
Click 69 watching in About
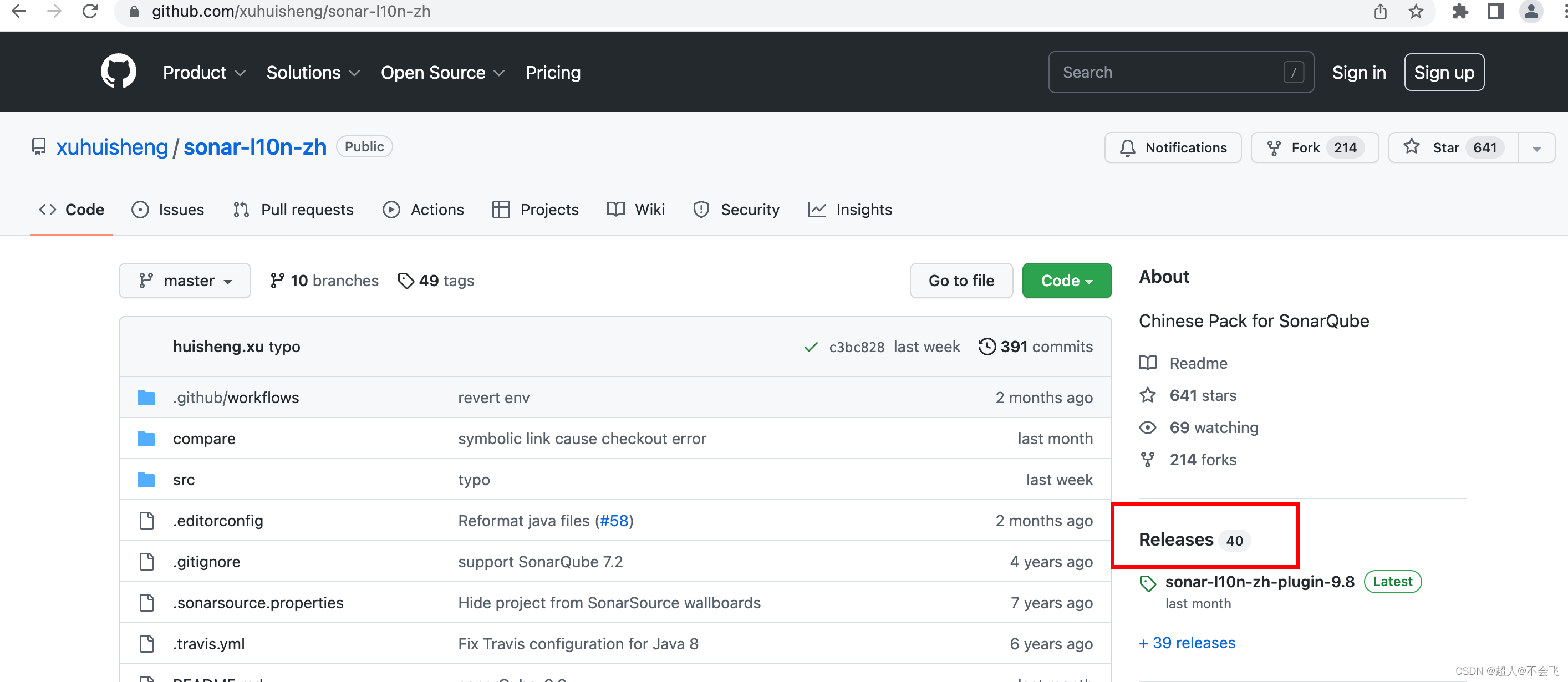pyautogui.click(x=1199, y=428)
